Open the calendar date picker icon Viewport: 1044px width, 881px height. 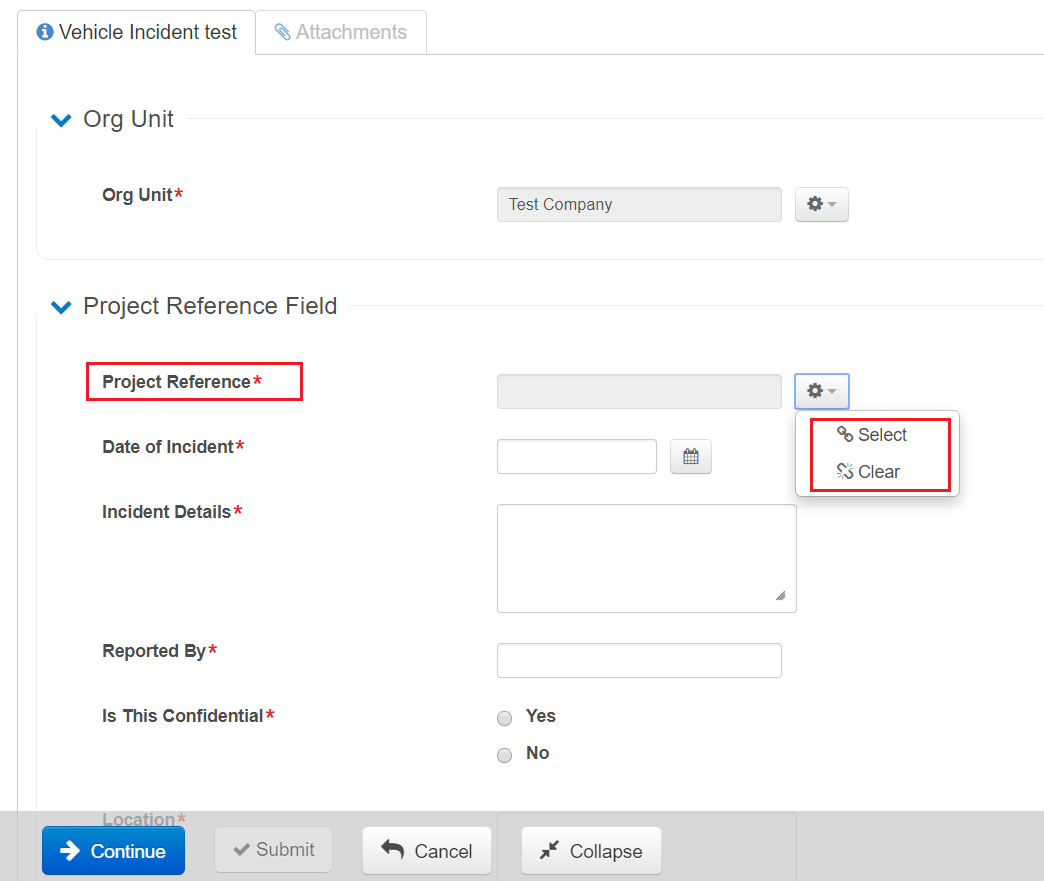click(x=690, y=457)
